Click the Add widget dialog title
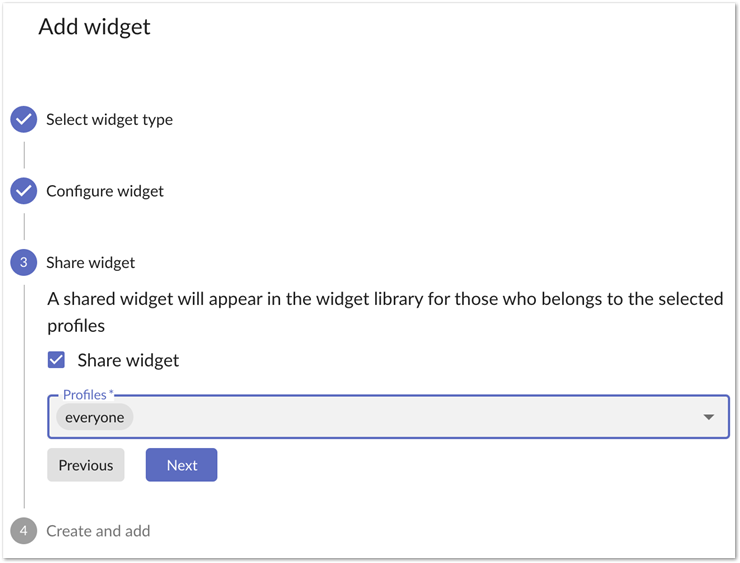Viewport: 740px width, 563px height. 94,26
